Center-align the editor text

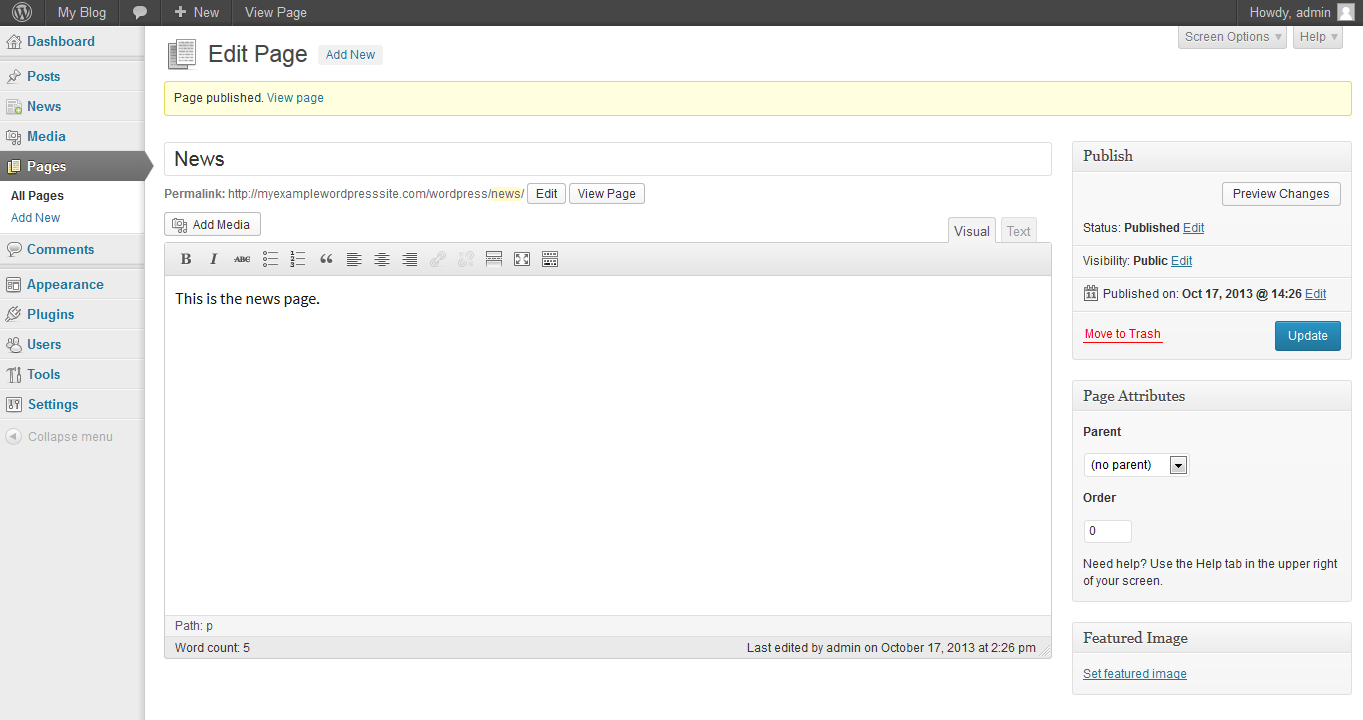click(x=382, y=259)
